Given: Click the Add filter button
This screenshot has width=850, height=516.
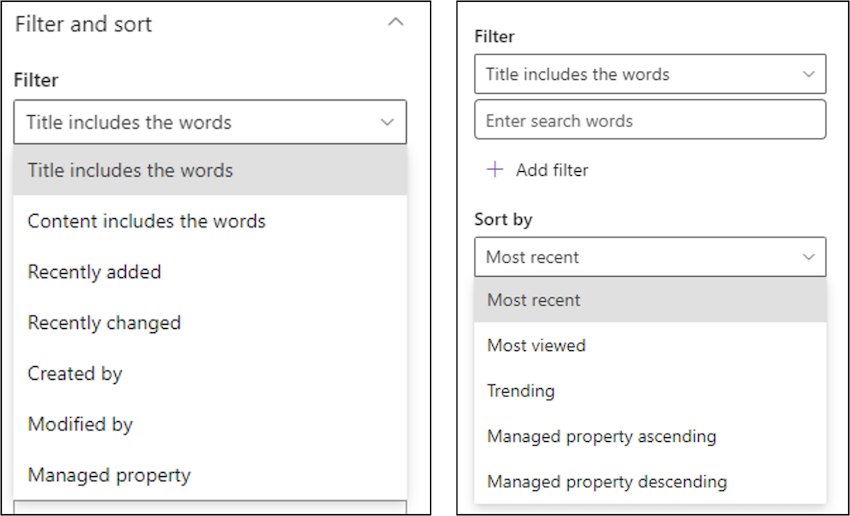Looking at the screenshot, I should point(538,170).
